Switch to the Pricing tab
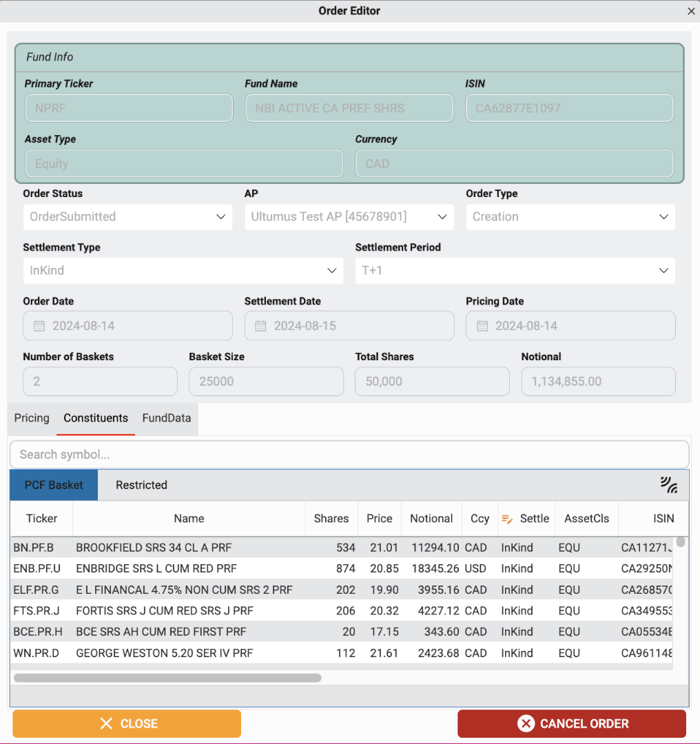The height and width of the screenshot is (744, 700). click(32, 418)
